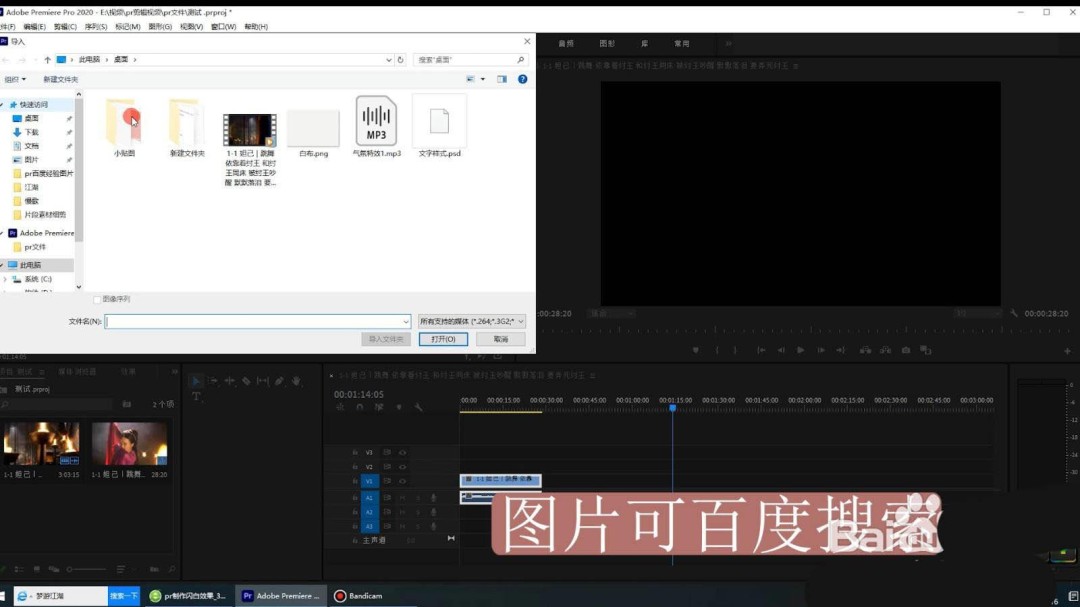Select pr百度经验图片 folder in the sidebar
1080x607 pixels.
(x=43, y=174)
